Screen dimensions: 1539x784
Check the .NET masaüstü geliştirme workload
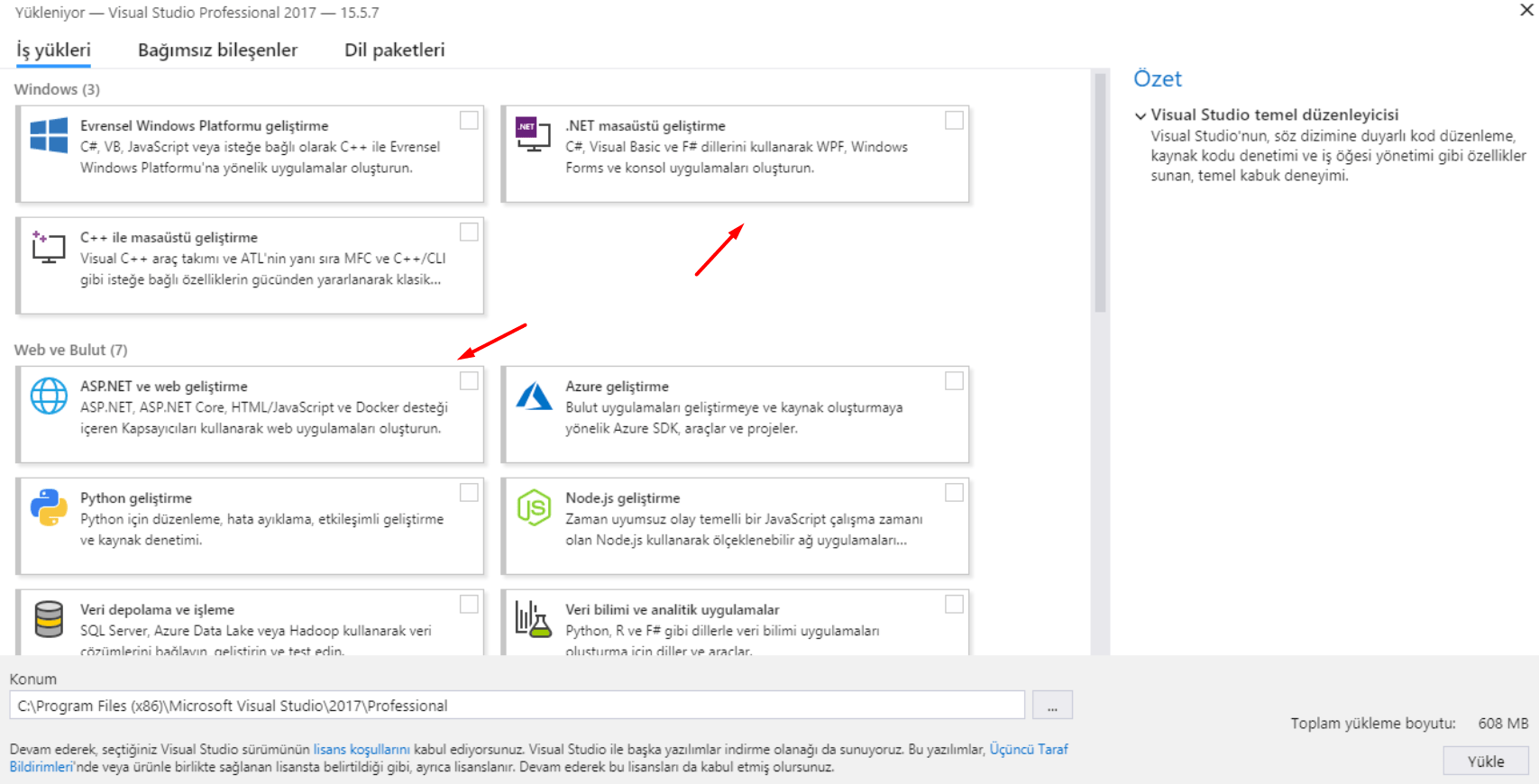coord(954,121)
